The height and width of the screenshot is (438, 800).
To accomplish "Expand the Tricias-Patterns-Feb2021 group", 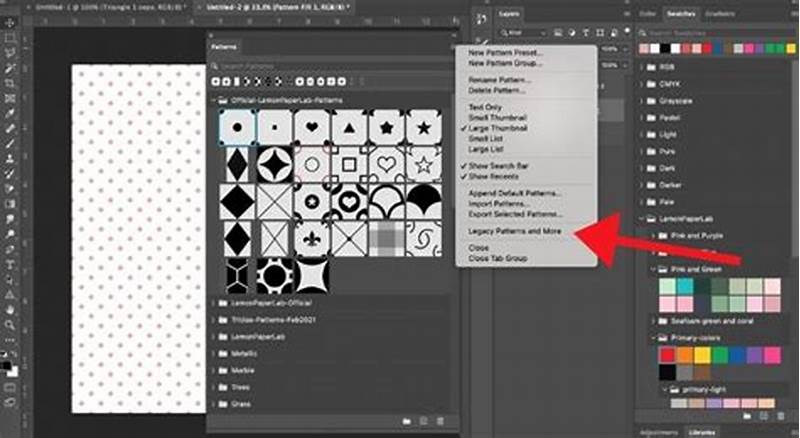I will pyautogui.click(x=214, y=320).
